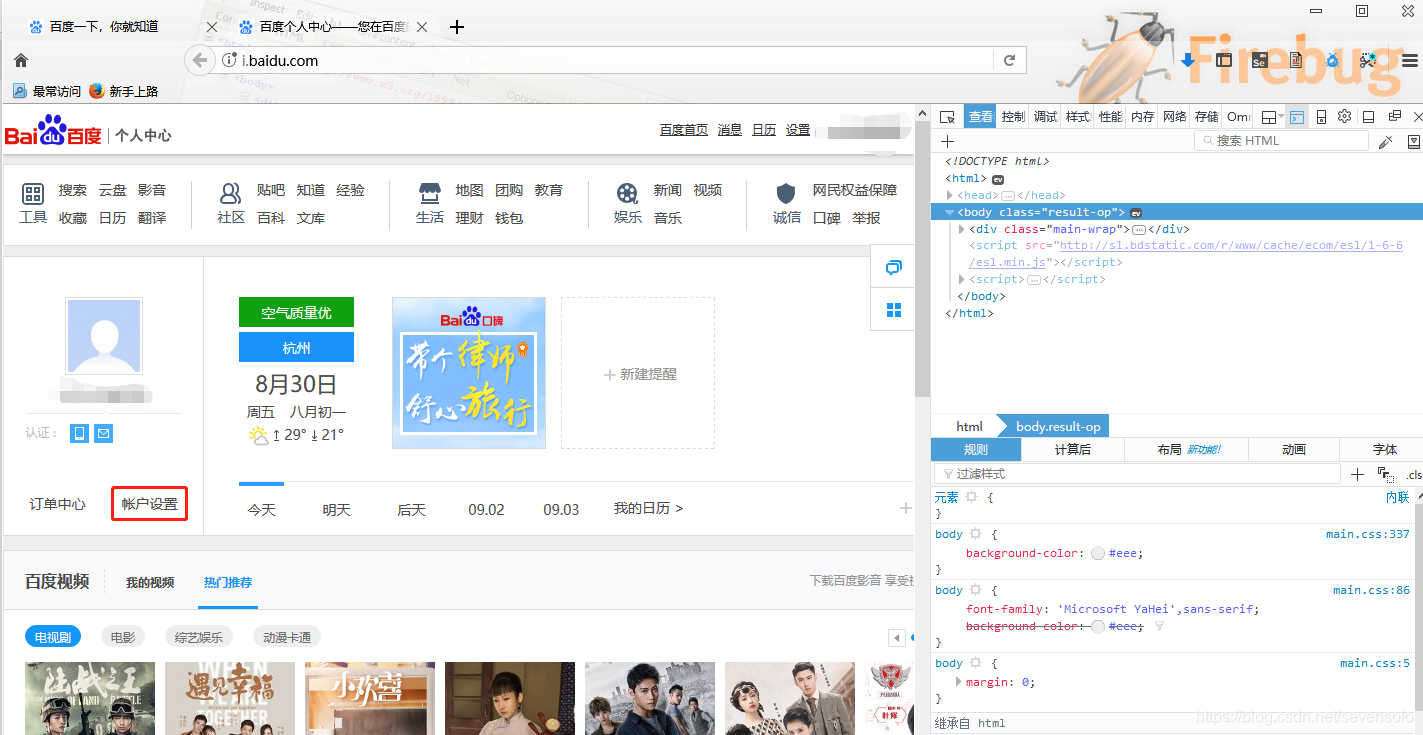Open the 帐户设置 account settings
The height and width of the screenshot is (735, 1423).
click(x=149, y=504)
